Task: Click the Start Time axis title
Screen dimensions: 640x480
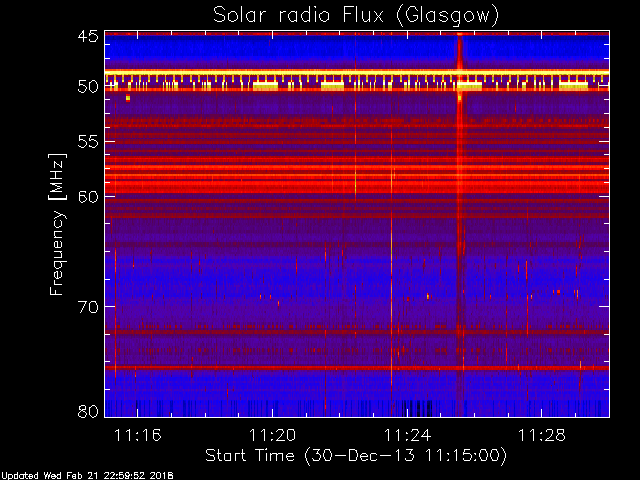Action: point(356,456)
